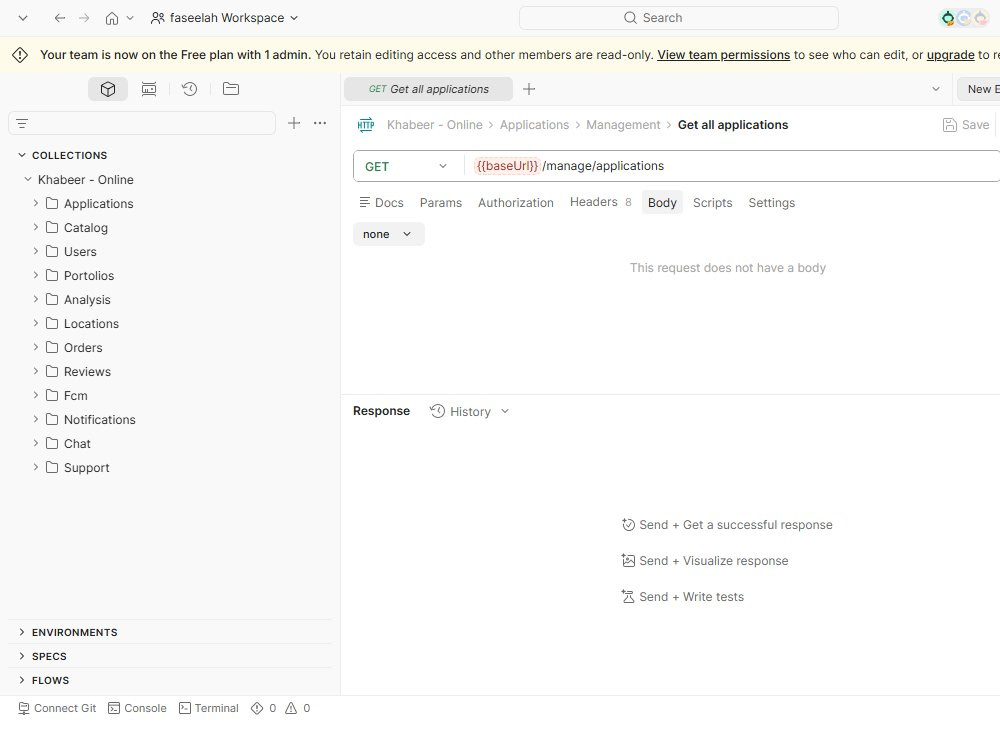Select the Chat folder

77,444
